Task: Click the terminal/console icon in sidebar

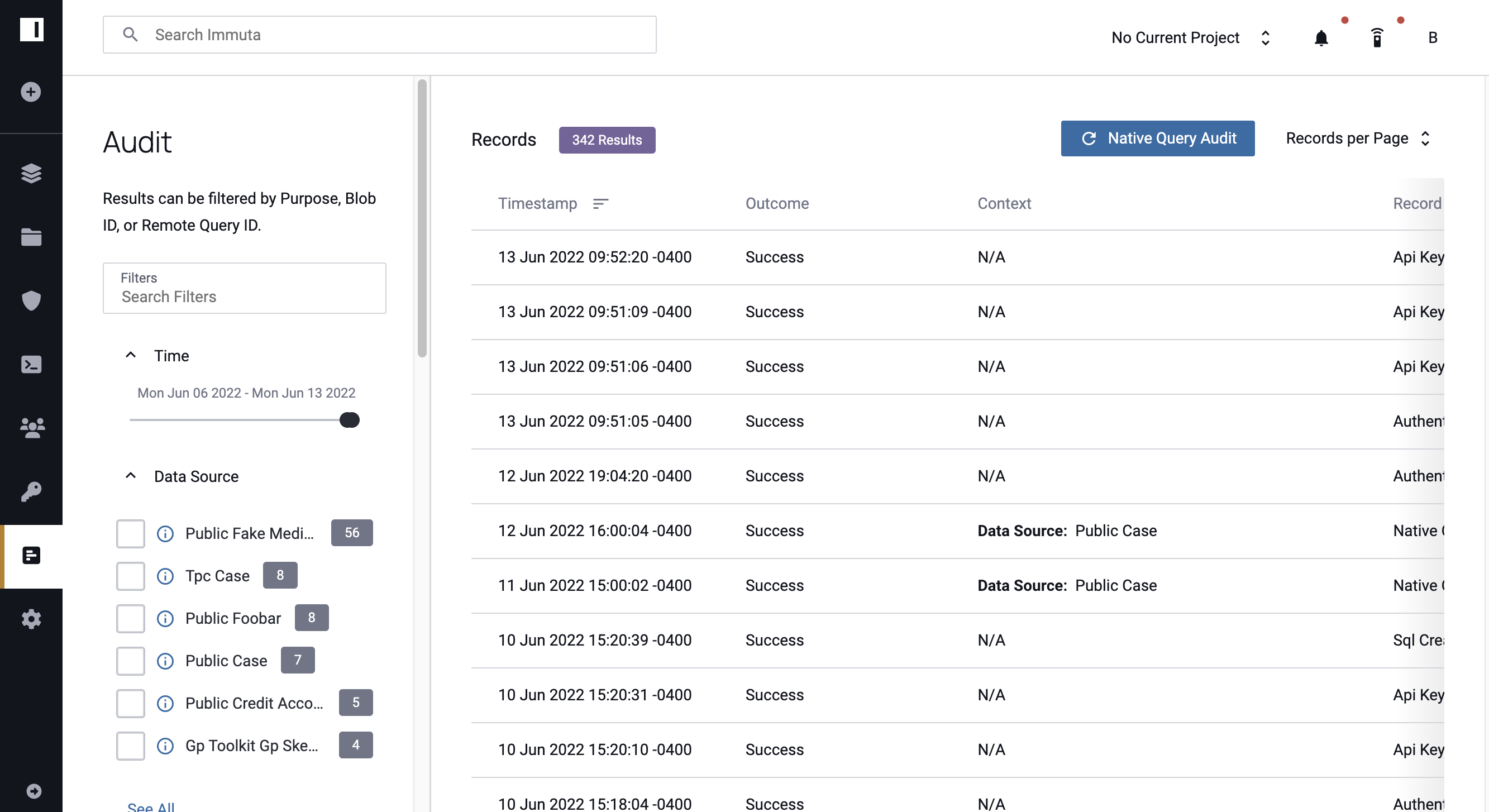Action: coord(31,364)
